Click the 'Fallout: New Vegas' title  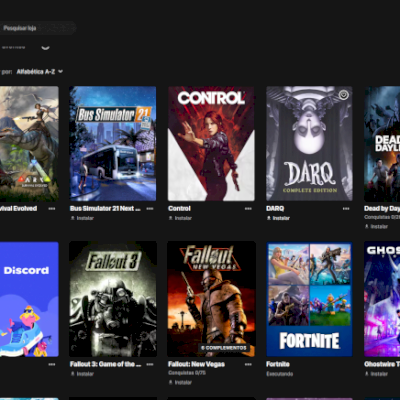coord(196,364)
